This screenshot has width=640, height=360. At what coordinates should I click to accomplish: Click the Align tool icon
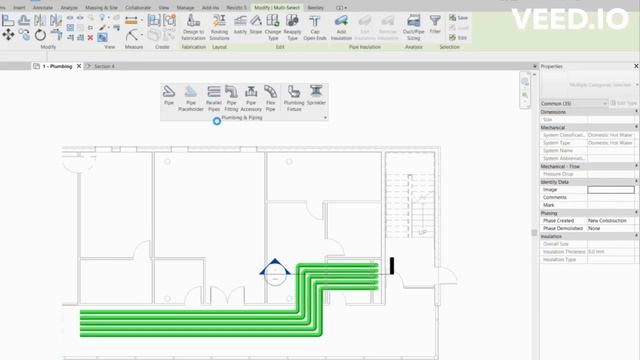click(x=8, y=20)
